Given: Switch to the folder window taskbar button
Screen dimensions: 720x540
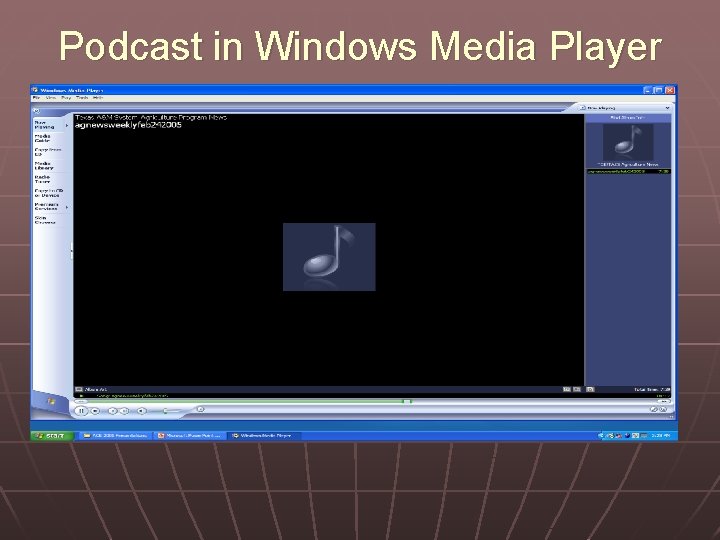Looking at the screenshot, I should pyautogui.click(x=115, y=435).
